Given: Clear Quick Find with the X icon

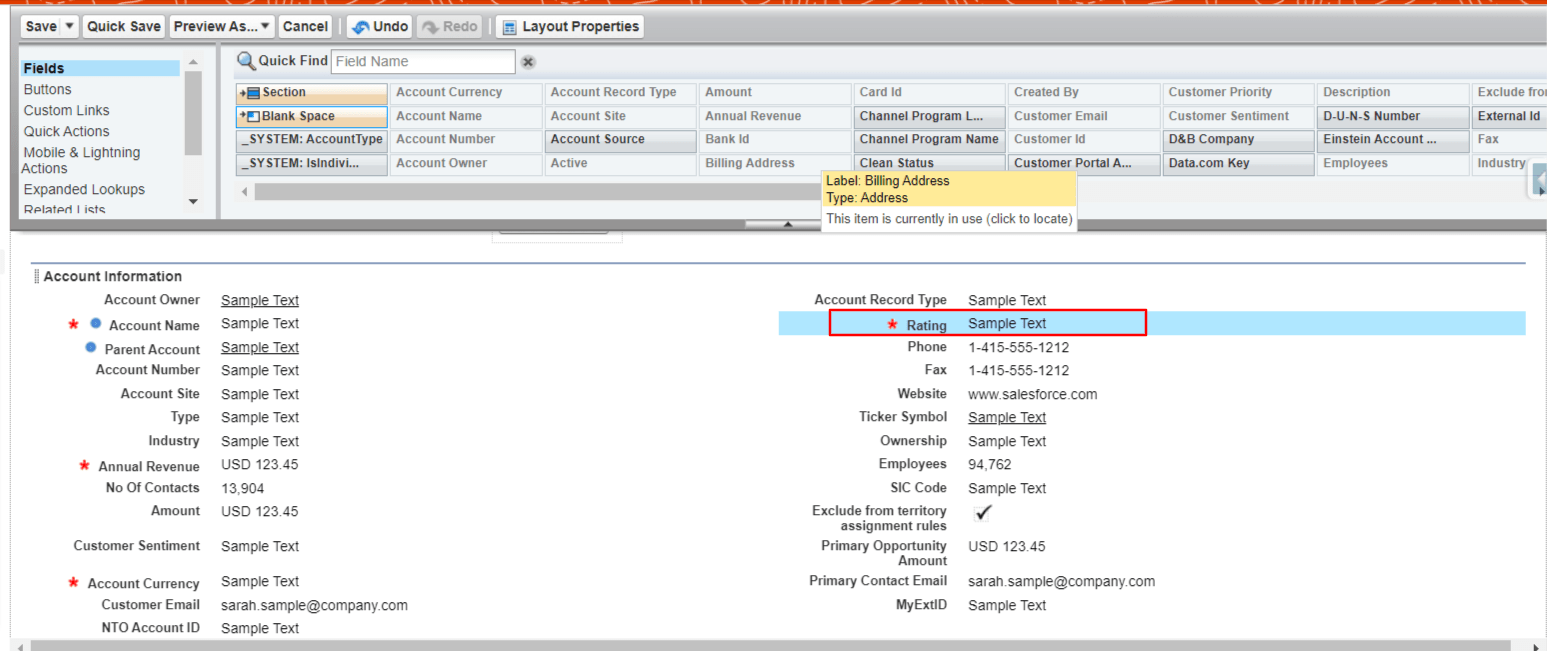Looking at the screenshot, I should 528,62.
